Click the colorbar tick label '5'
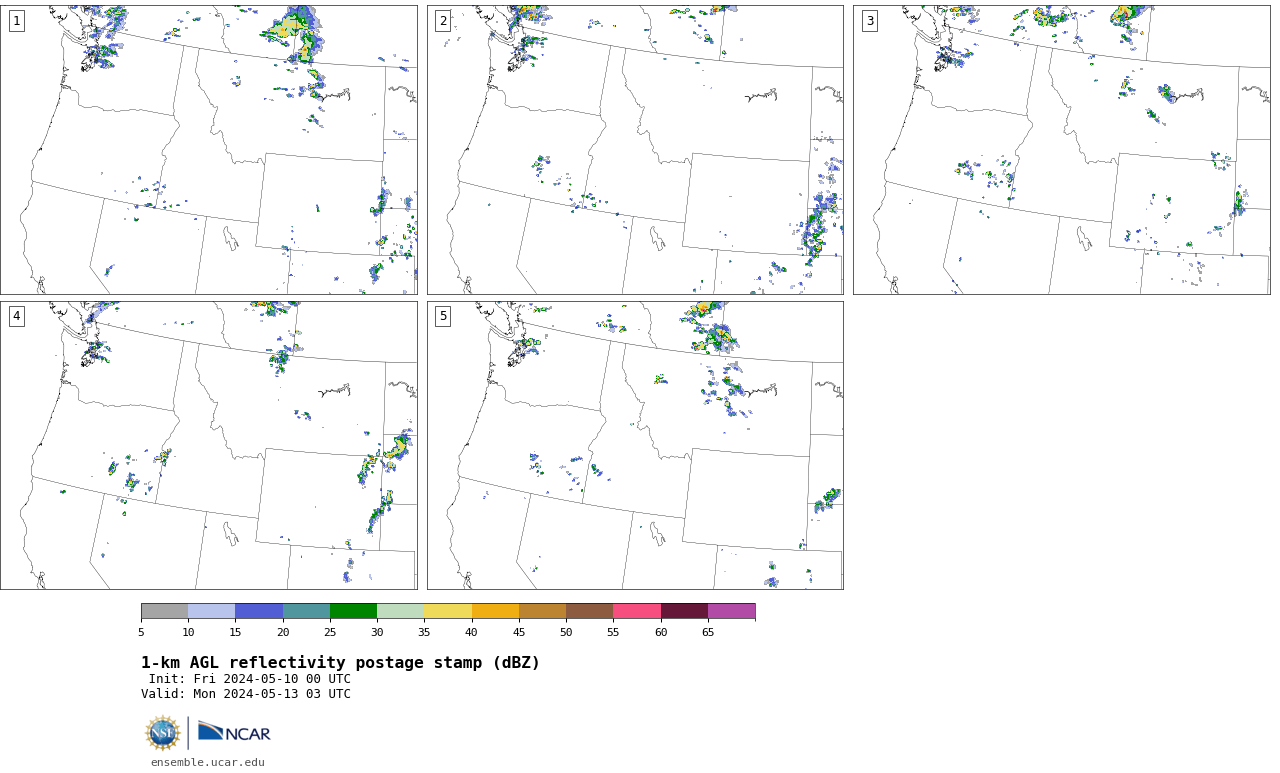The width and height of the screenshot is (1280, 773). coord(141,632)
